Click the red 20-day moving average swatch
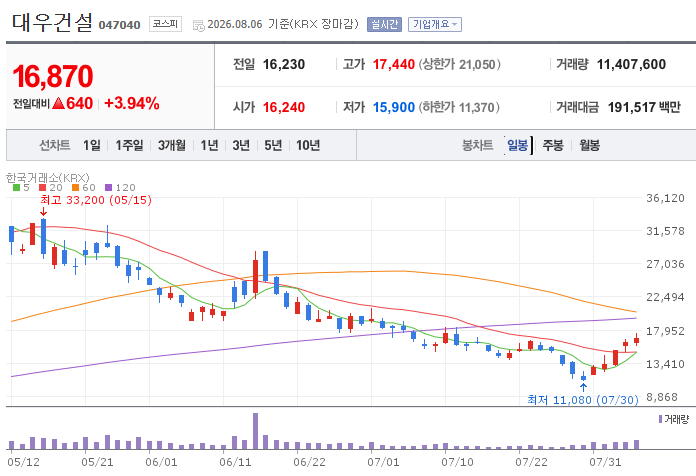The width and height of the screenshot is (696, 476). coord(43,188)
